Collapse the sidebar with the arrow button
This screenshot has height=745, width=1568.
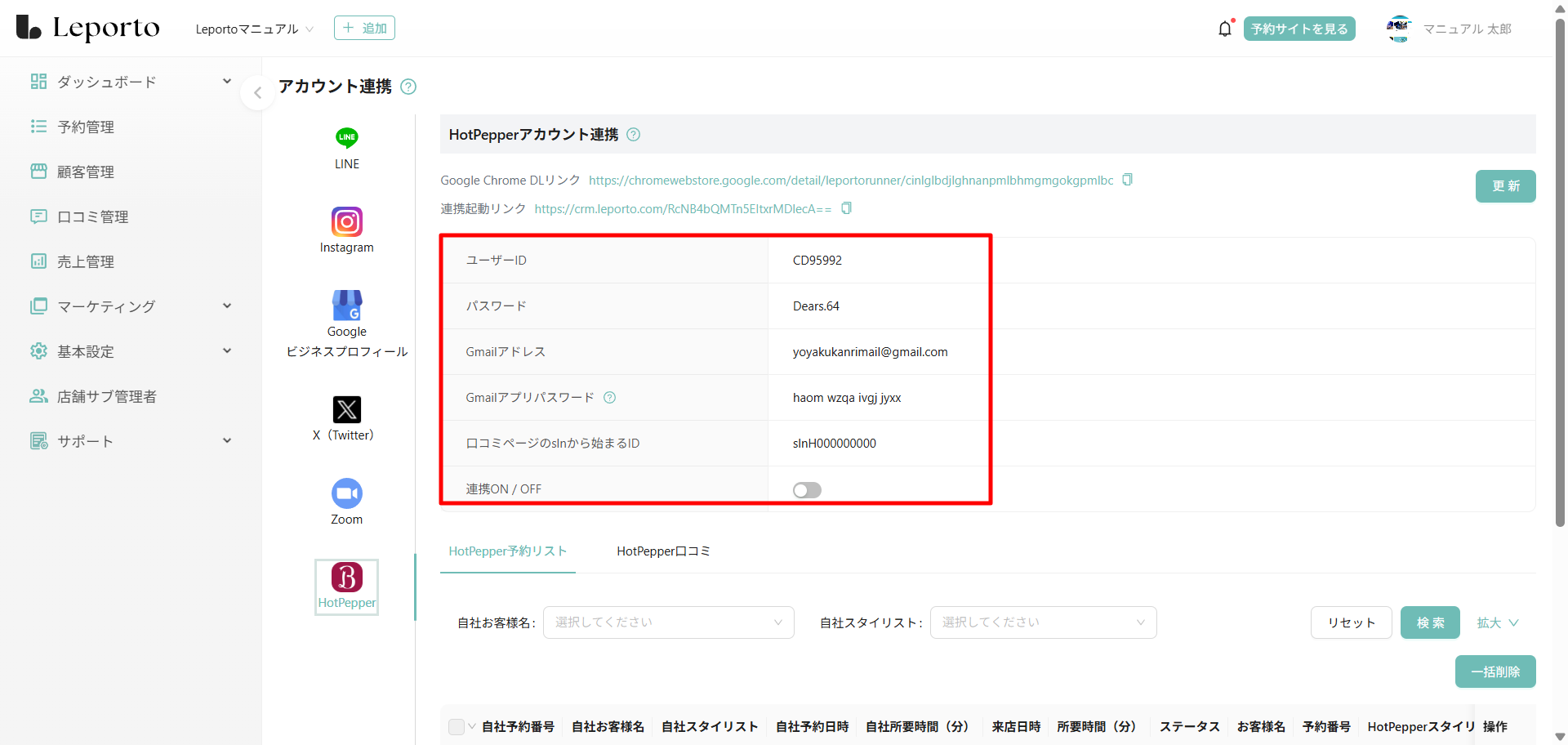pos(257,93)
